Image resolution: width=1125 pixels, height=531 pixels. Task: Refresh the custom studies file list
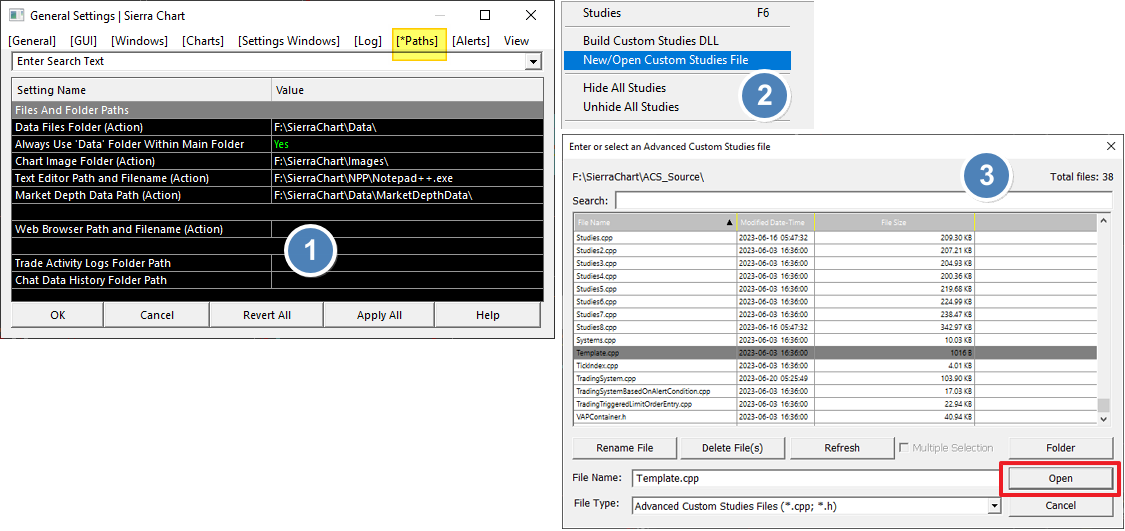(x=842, y=448)
